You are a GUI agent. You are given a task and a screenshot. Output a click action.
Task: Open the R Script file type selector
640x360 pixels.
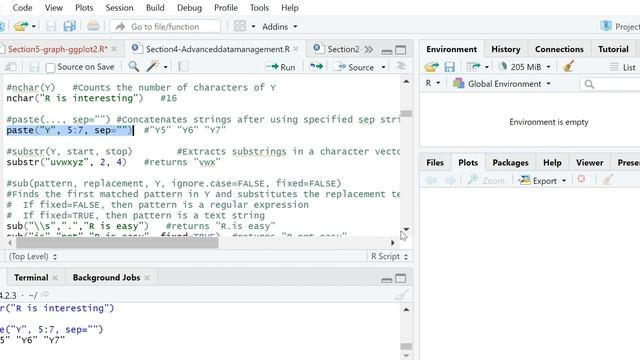pyautogui.click(x=389, y=256)
